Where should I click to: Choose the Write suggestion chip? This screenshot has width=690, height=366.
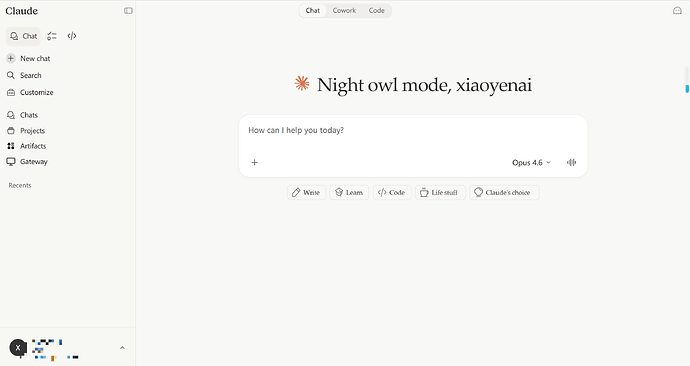[306, 193]
